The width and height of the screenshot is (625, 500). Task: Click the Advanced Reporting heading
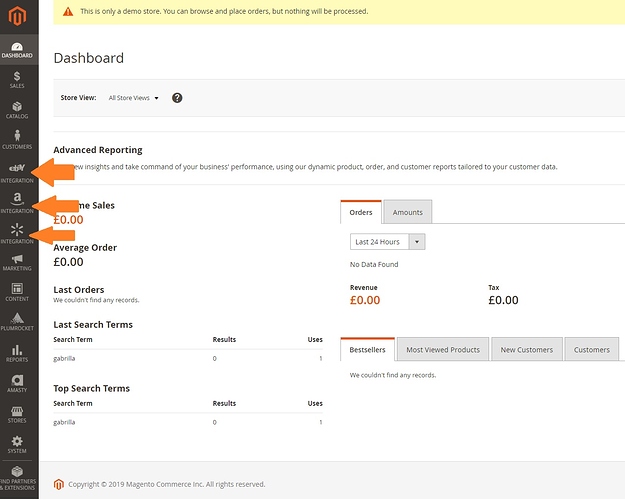98,150
